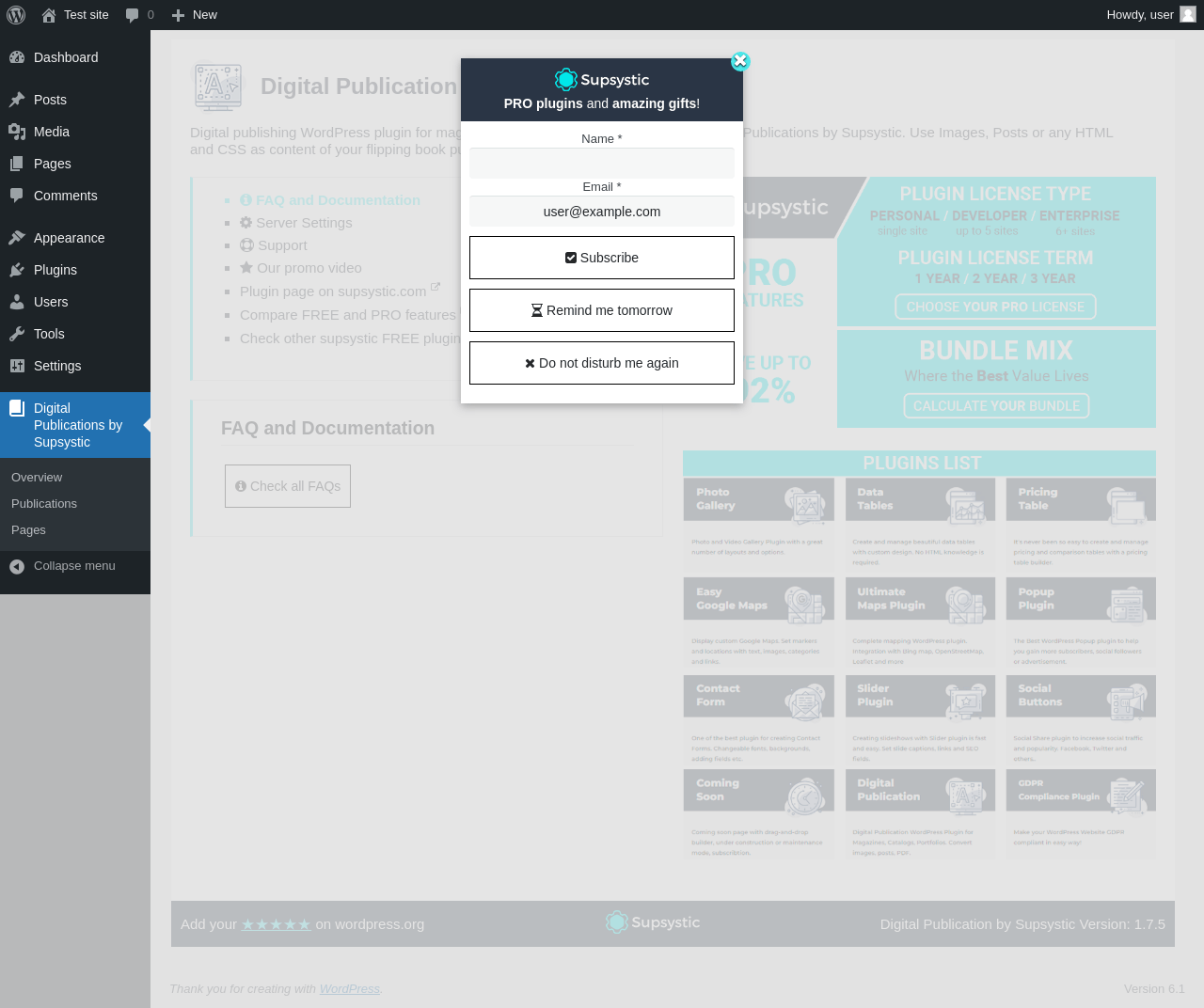Click the Tools wrench icon

coord(17,334)
